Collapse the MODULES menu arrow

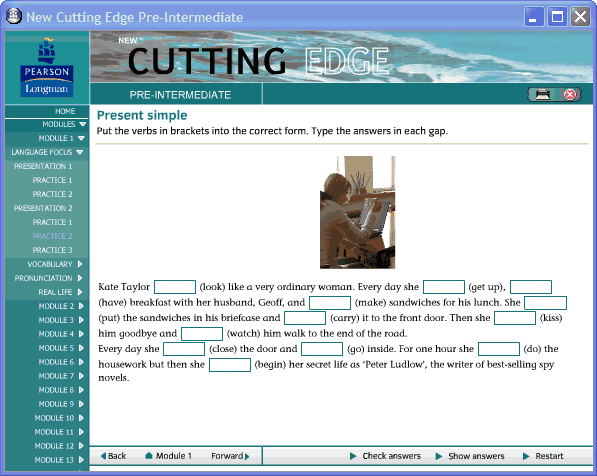click(83, 124)
